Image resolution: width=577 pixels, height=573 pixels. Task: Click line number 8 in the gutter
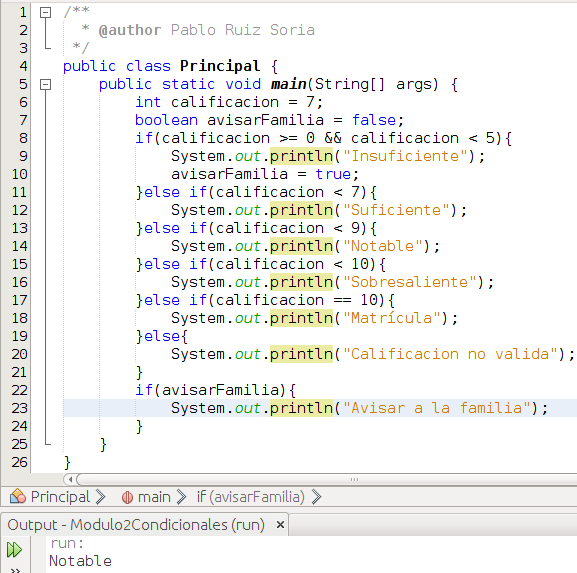(23, 138)
